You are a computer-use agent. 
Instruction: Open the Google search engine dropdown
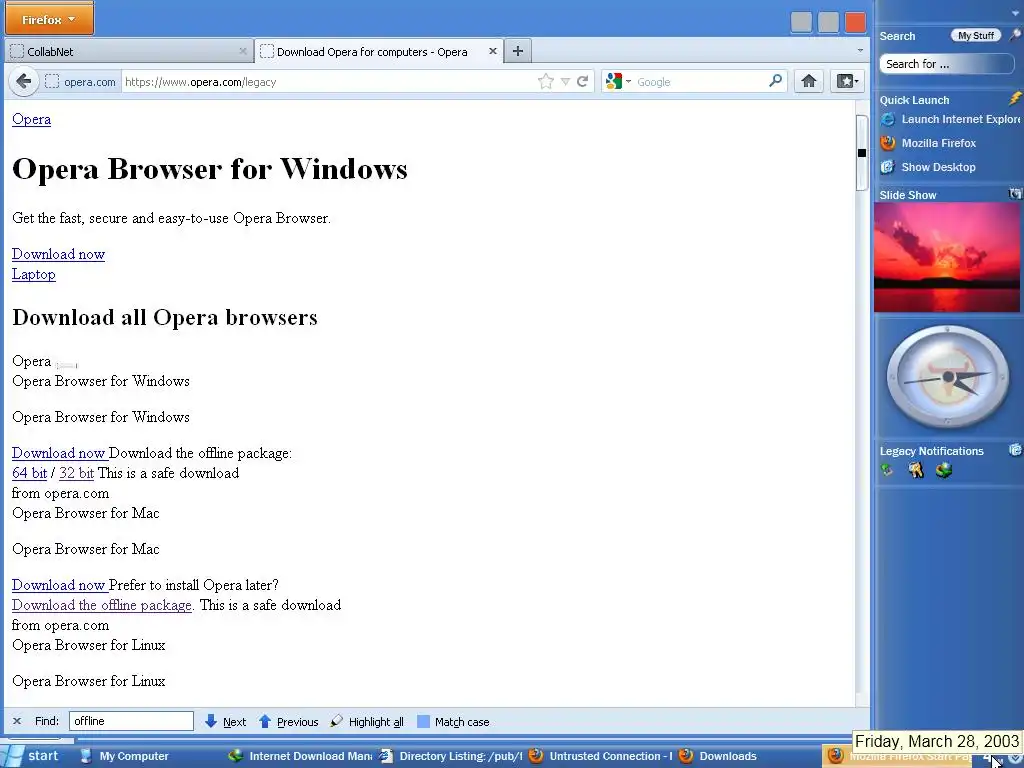coord(618,82)
